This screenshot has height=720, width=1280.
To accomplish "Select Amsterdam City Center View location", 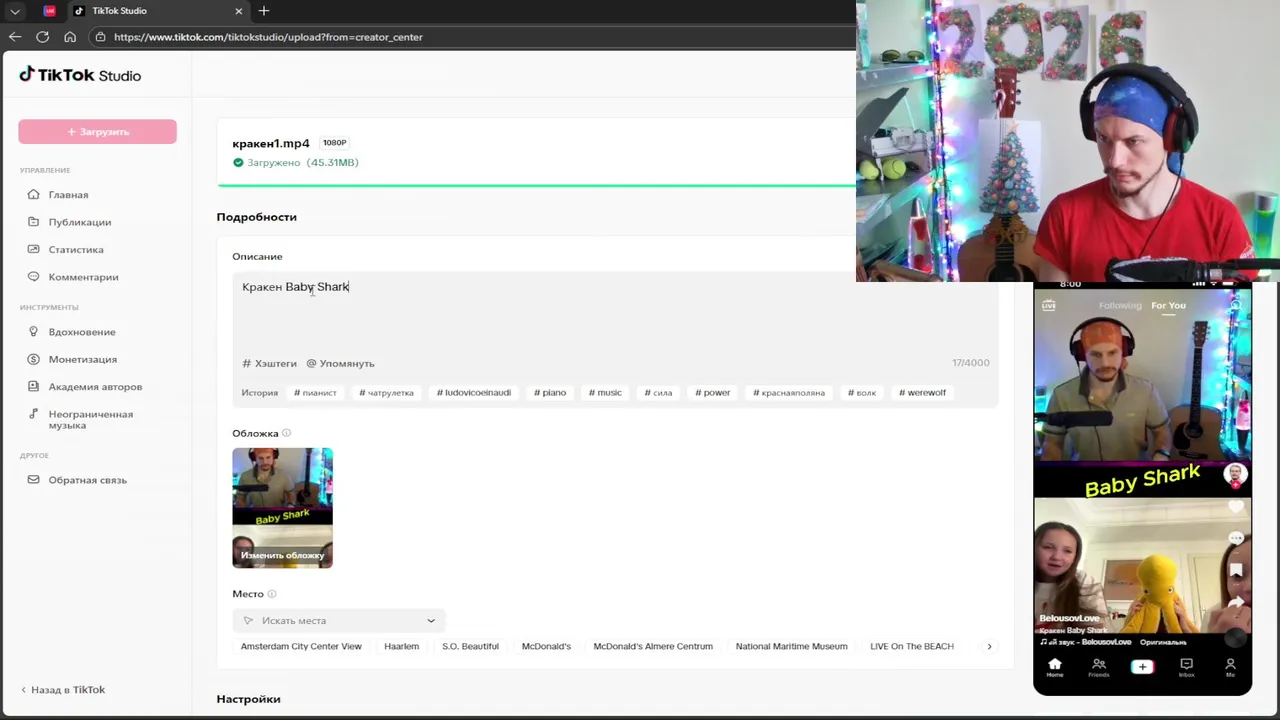I will 301,647.
